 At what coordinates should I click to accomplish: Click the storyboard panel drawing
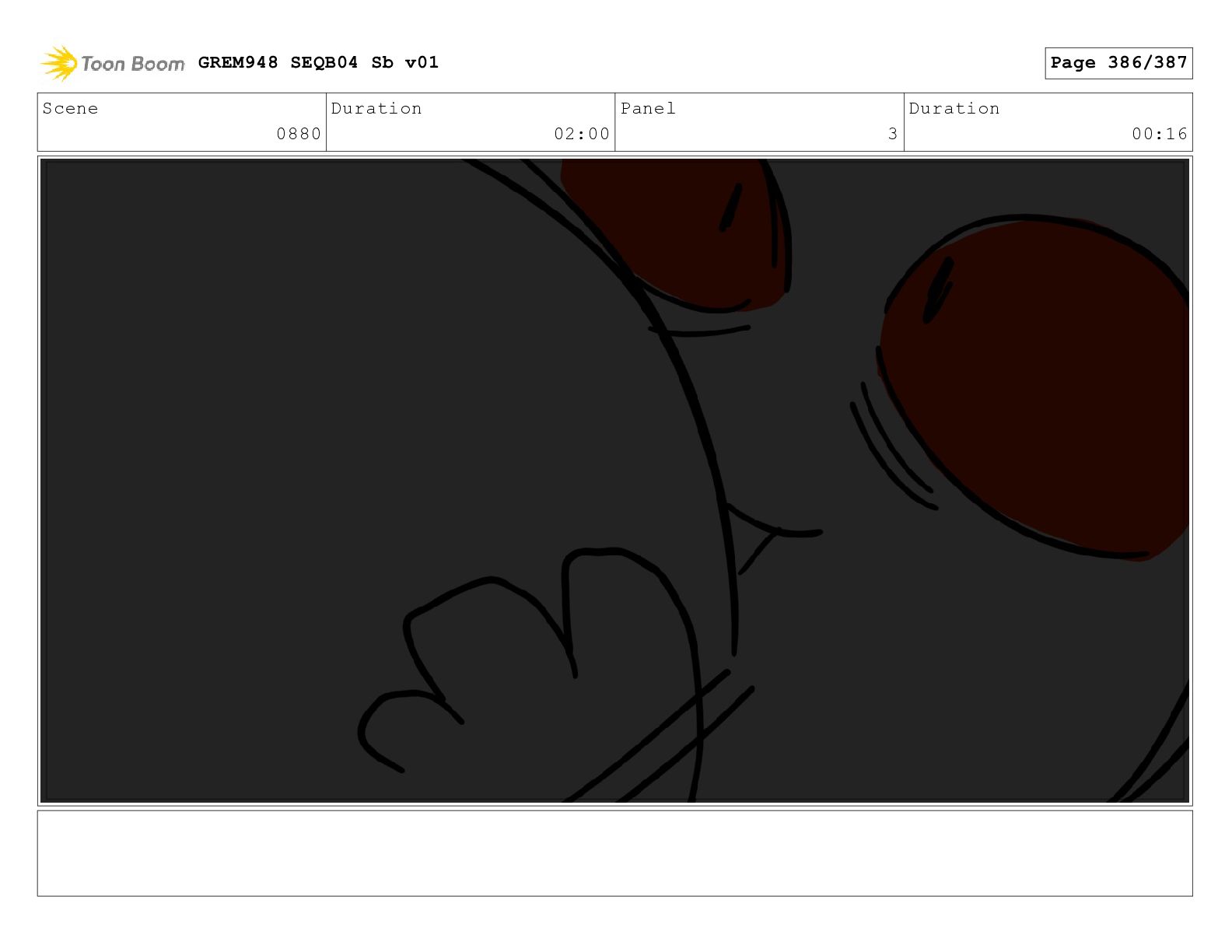[614, 481]
